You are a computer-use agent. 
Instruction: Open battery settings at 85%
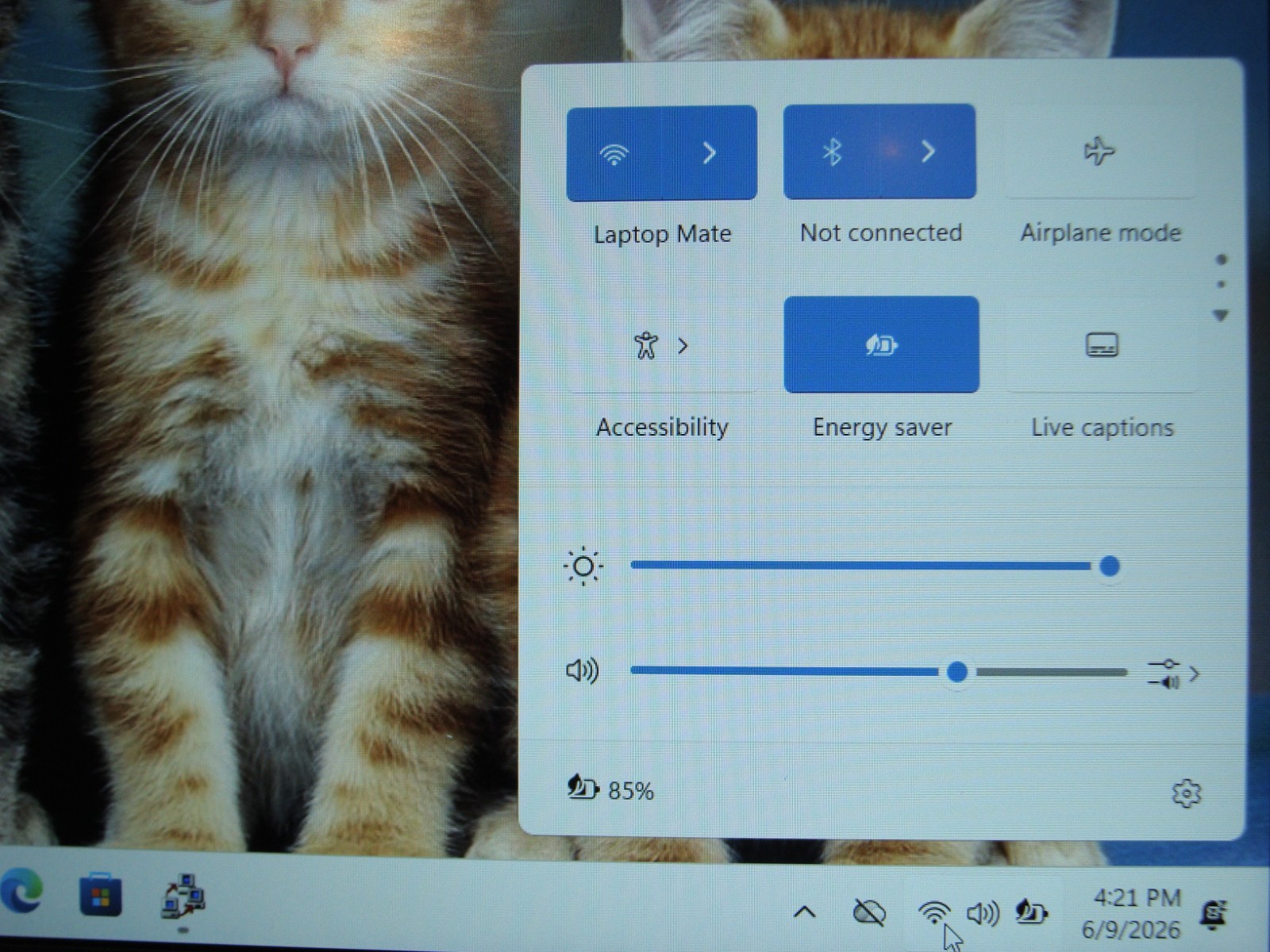click(x=610, y=789)
